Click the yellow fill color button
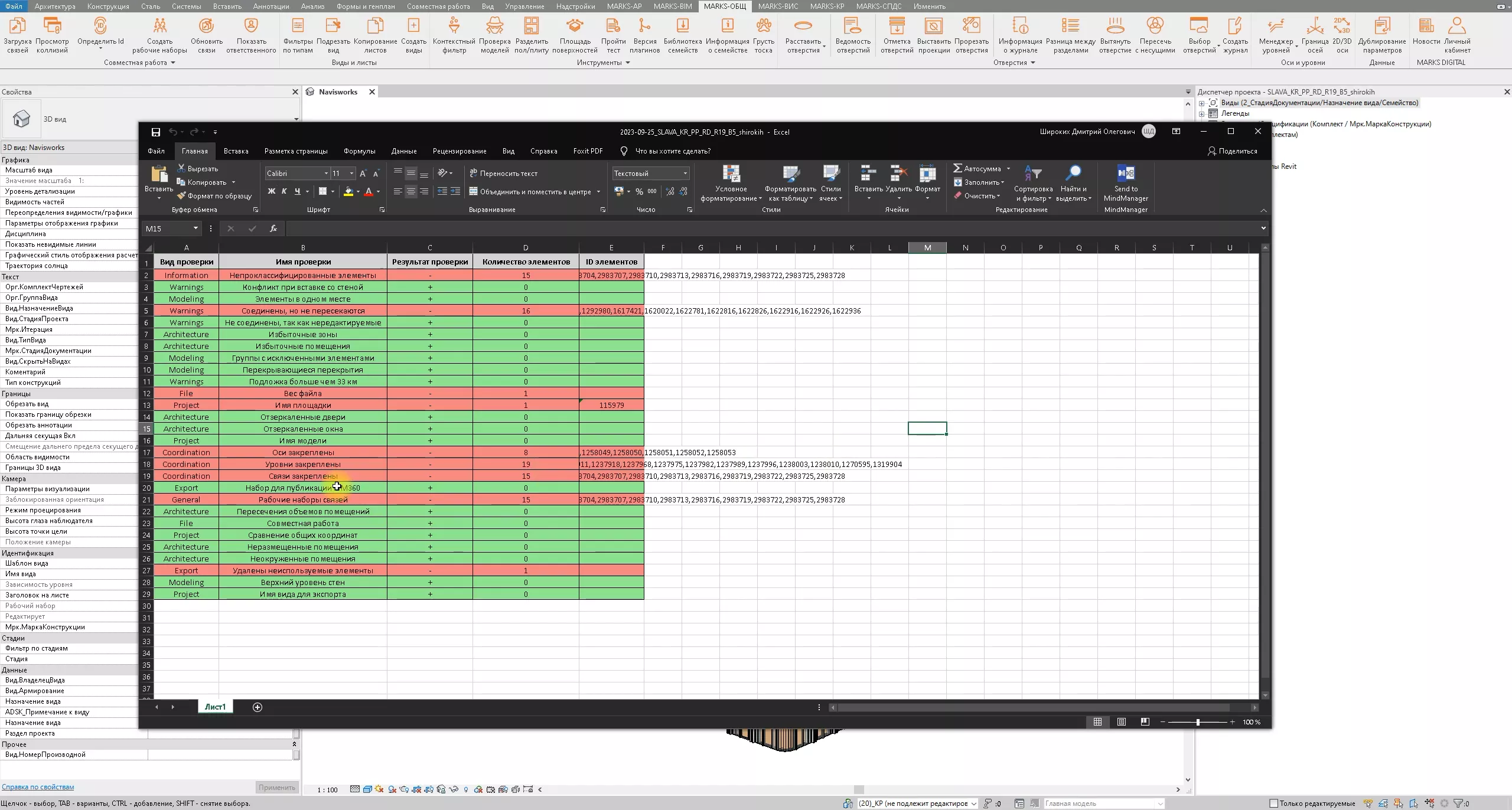The width and height of the screenshot is (1512, 810). [x=348, y=191]
